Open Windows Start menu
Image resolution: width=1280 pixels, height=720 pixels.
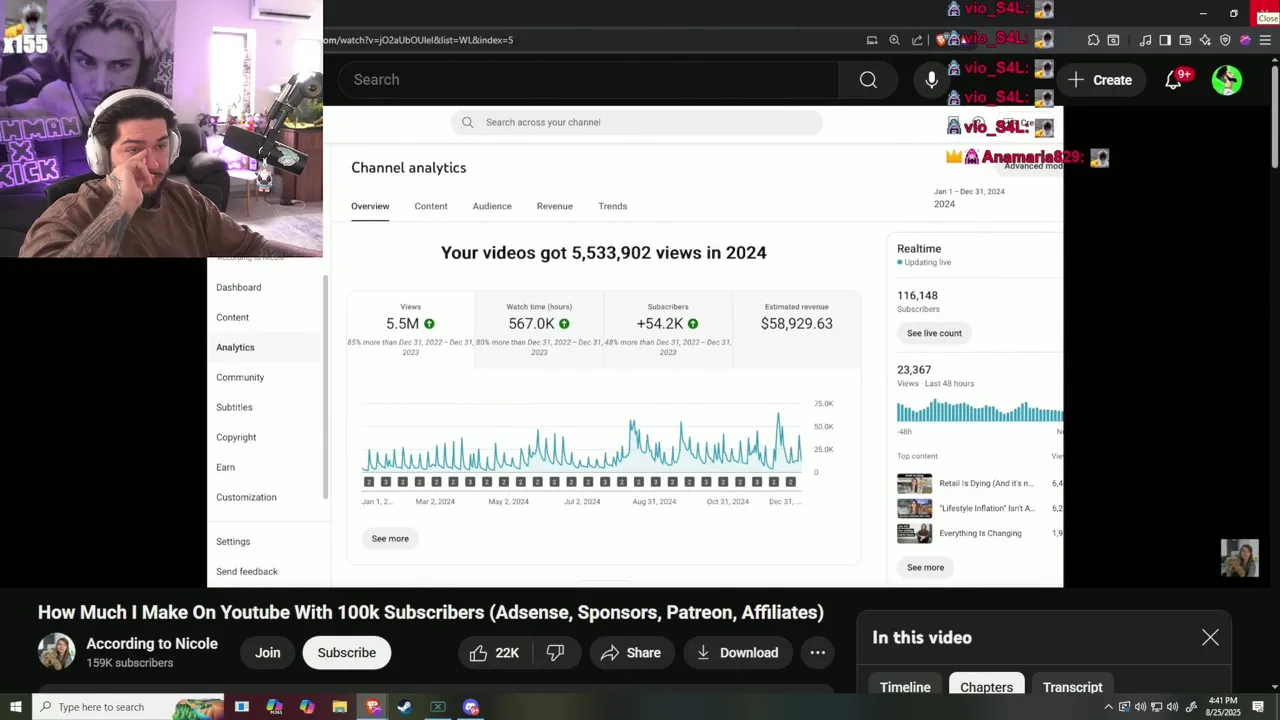coord(15,707)
